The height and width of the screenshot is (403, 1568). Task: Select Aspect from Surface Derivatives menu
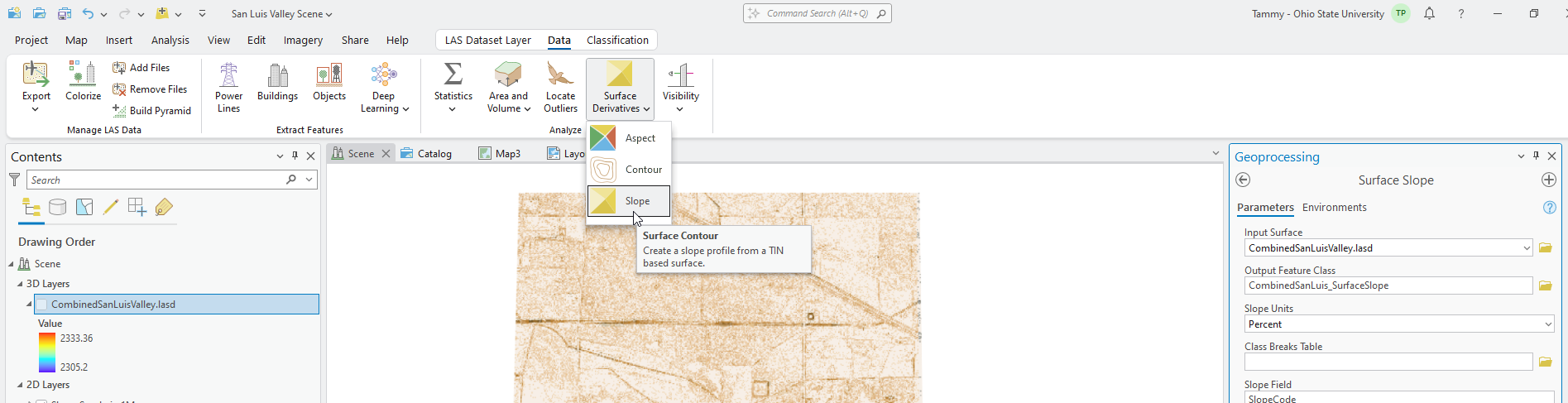pos(628,138)
